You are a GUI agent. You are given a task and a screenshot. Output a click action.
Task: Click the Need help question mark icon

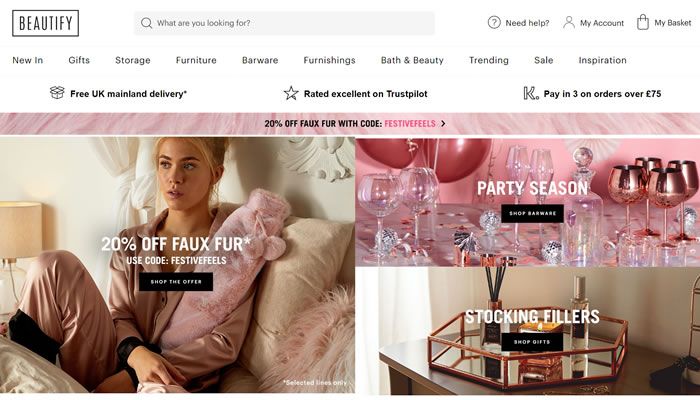point(494,22)
